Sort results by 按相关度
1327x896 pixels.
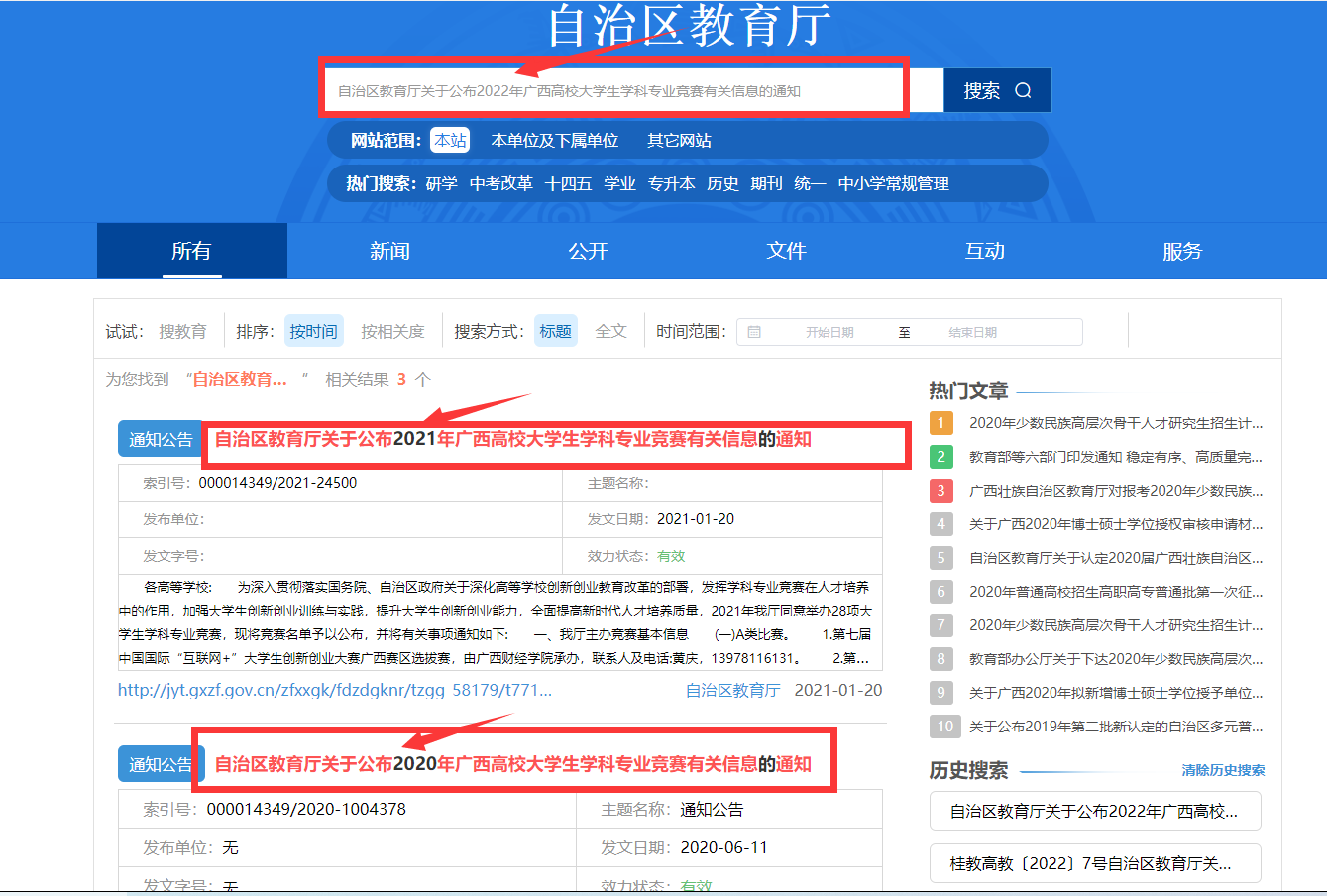pos(392,331)
